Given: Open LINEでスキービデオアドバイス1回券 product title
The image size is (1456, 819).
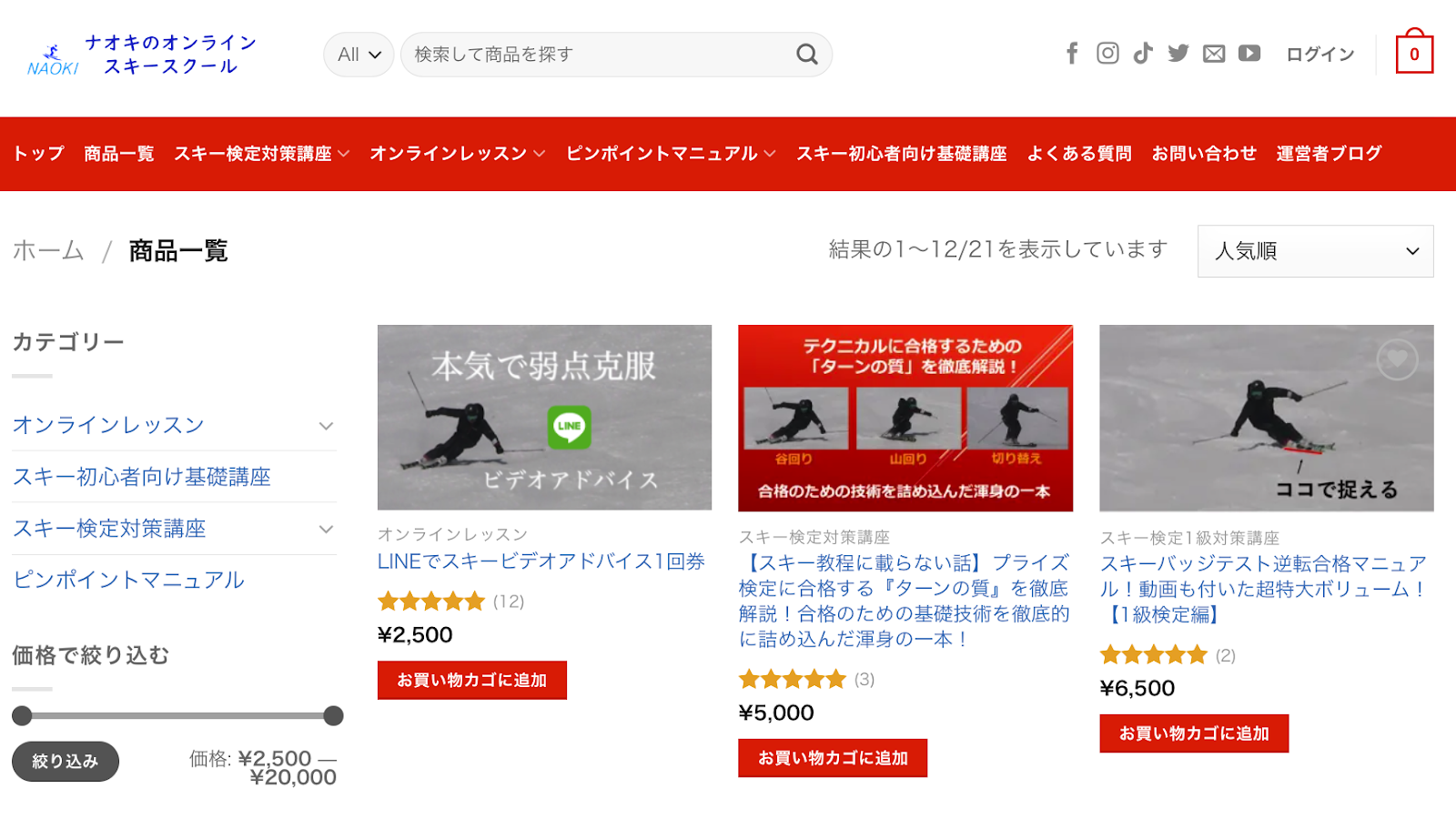Looking at the screenshot, I should click(x=541, y=561).
